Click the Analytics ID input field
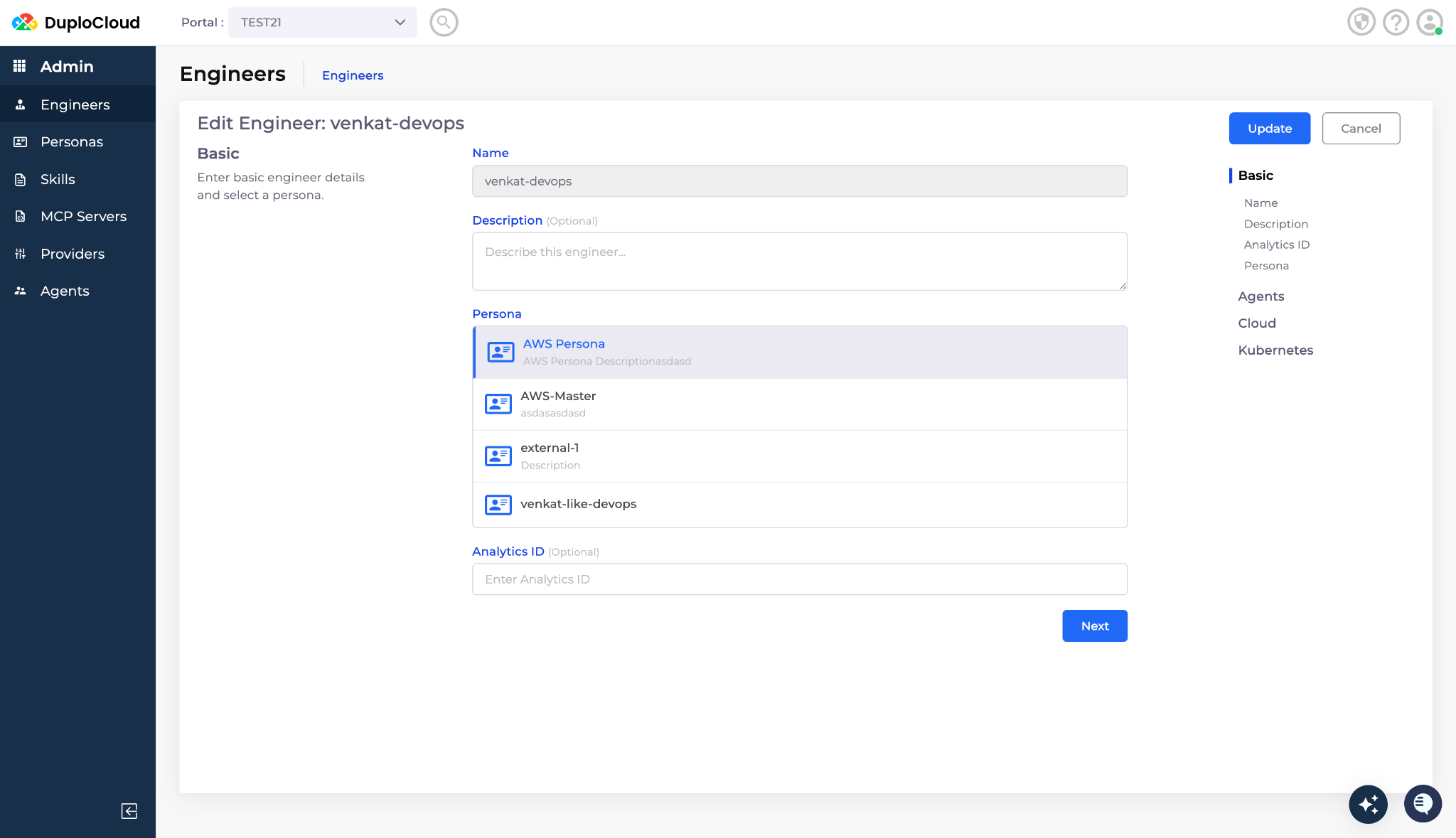This screenshot has height=838, width=1456. (x=799, y=579)
